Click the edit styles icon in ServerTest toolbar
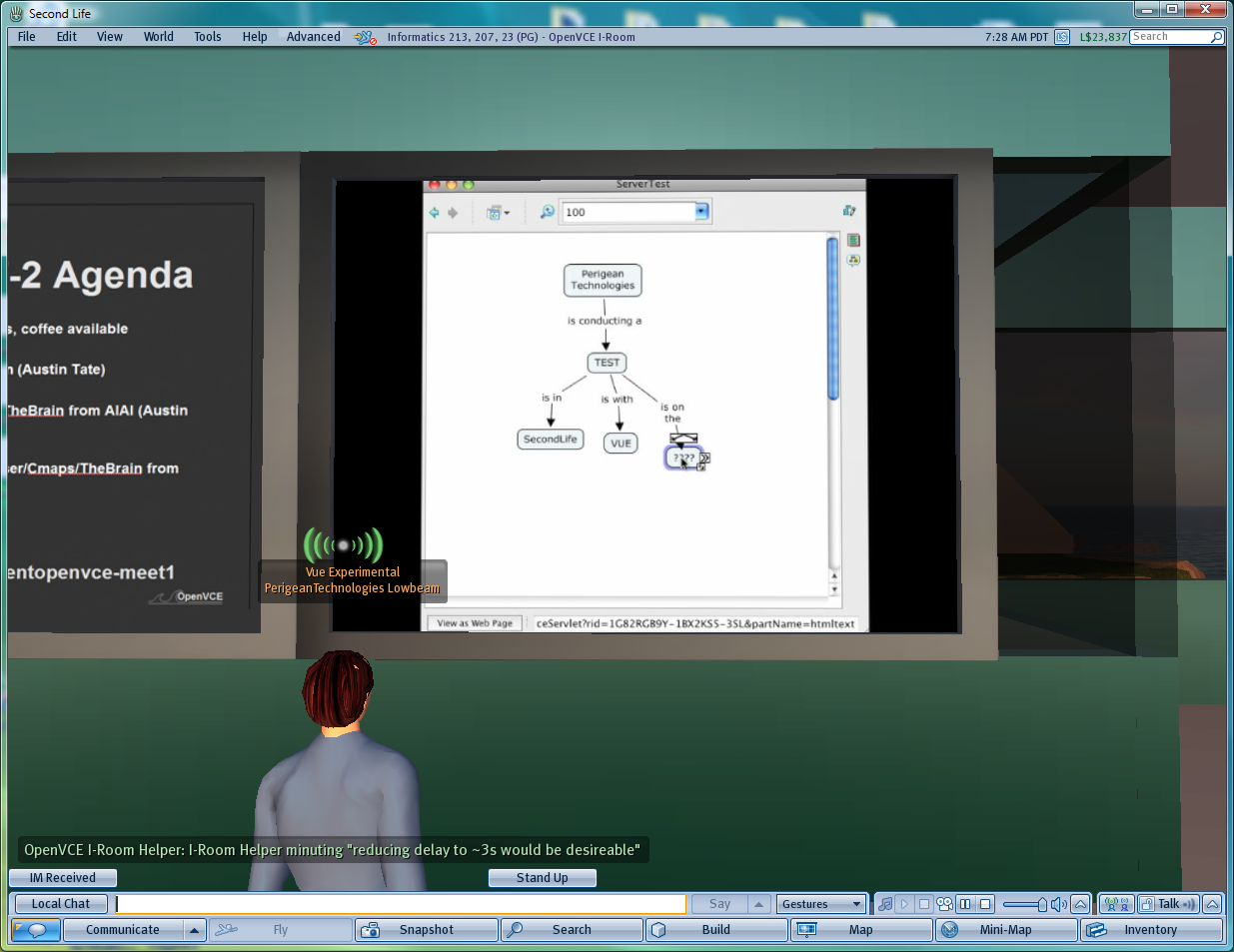Screen dimensions: 1234x952 (x=849, y=211)
